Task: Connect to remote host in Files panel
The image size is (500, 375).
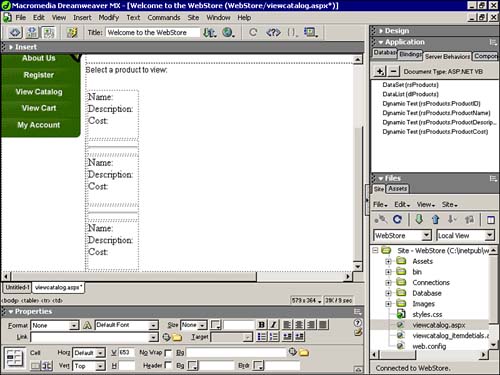Action: point(381,219)
